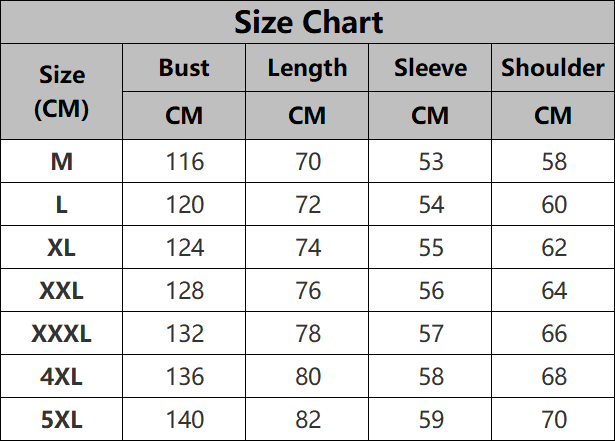Viewport: 615px width, 441px height.
Task: Click the 5XL size row label
Action: coord(62,419)
